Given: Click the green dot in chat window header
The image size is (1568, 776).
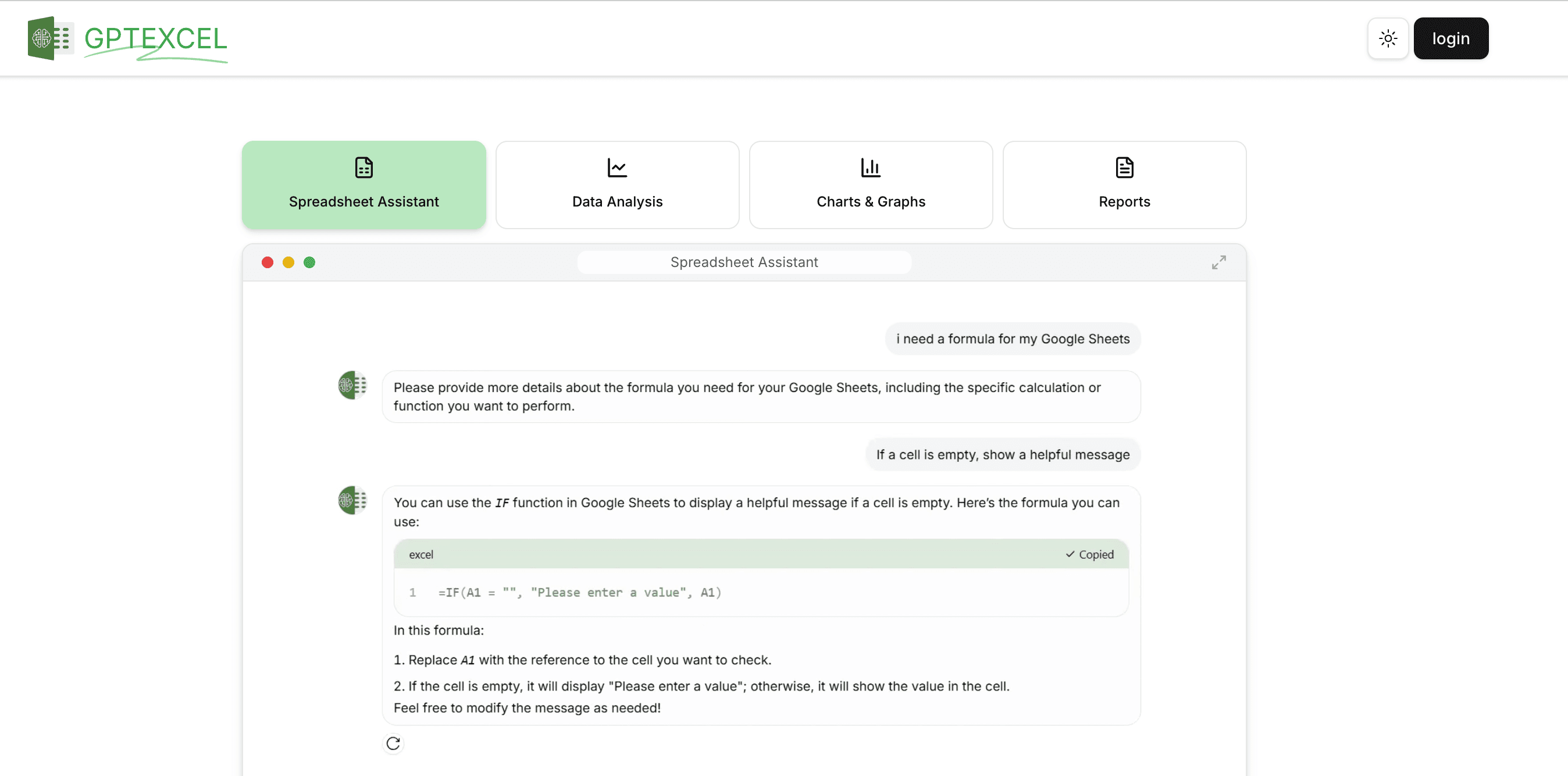Looking at the screenshot, I should coord(309,262).
